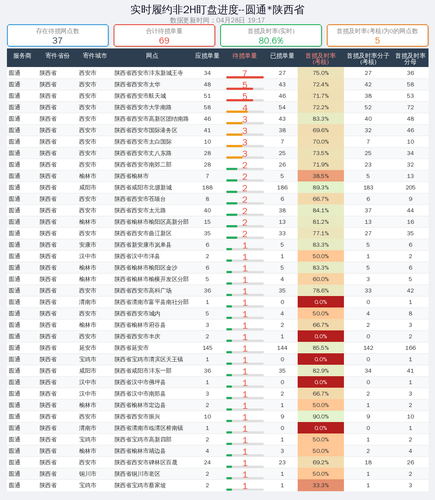Select outlet 陕西省西安市南郊二部
Image resolution: width=435 pixels, height=500 pixels.
coord(143,164)
